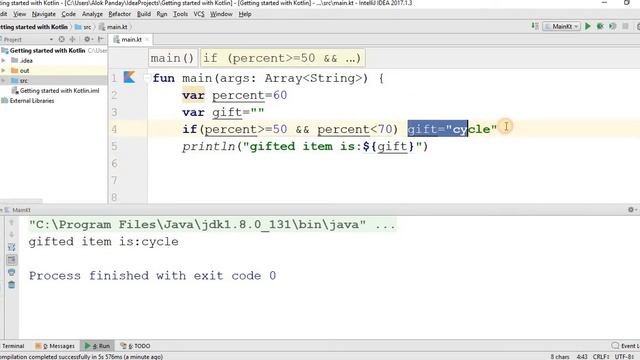Open the Tools menu
Image resolution: width=640 pixels, height=360 pixels.
point(180,14)
